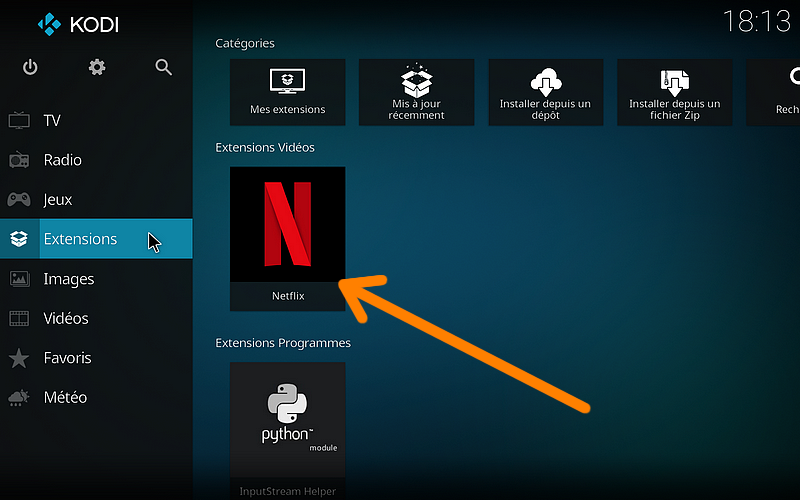Click the Extensions Vidéos heading
Viewport: 800px width, 500px height.
(265, 147)
